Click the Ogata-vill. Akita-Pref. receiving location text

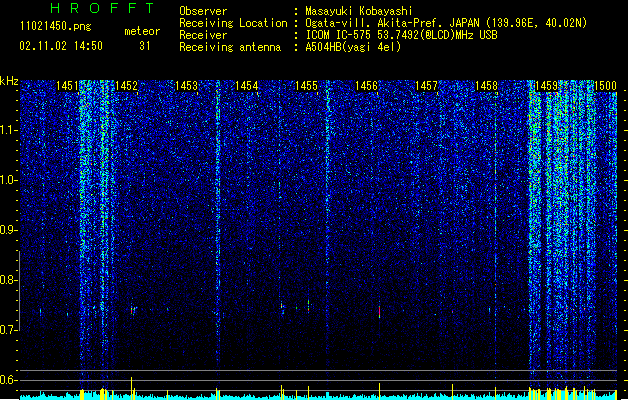pos(446,23)
